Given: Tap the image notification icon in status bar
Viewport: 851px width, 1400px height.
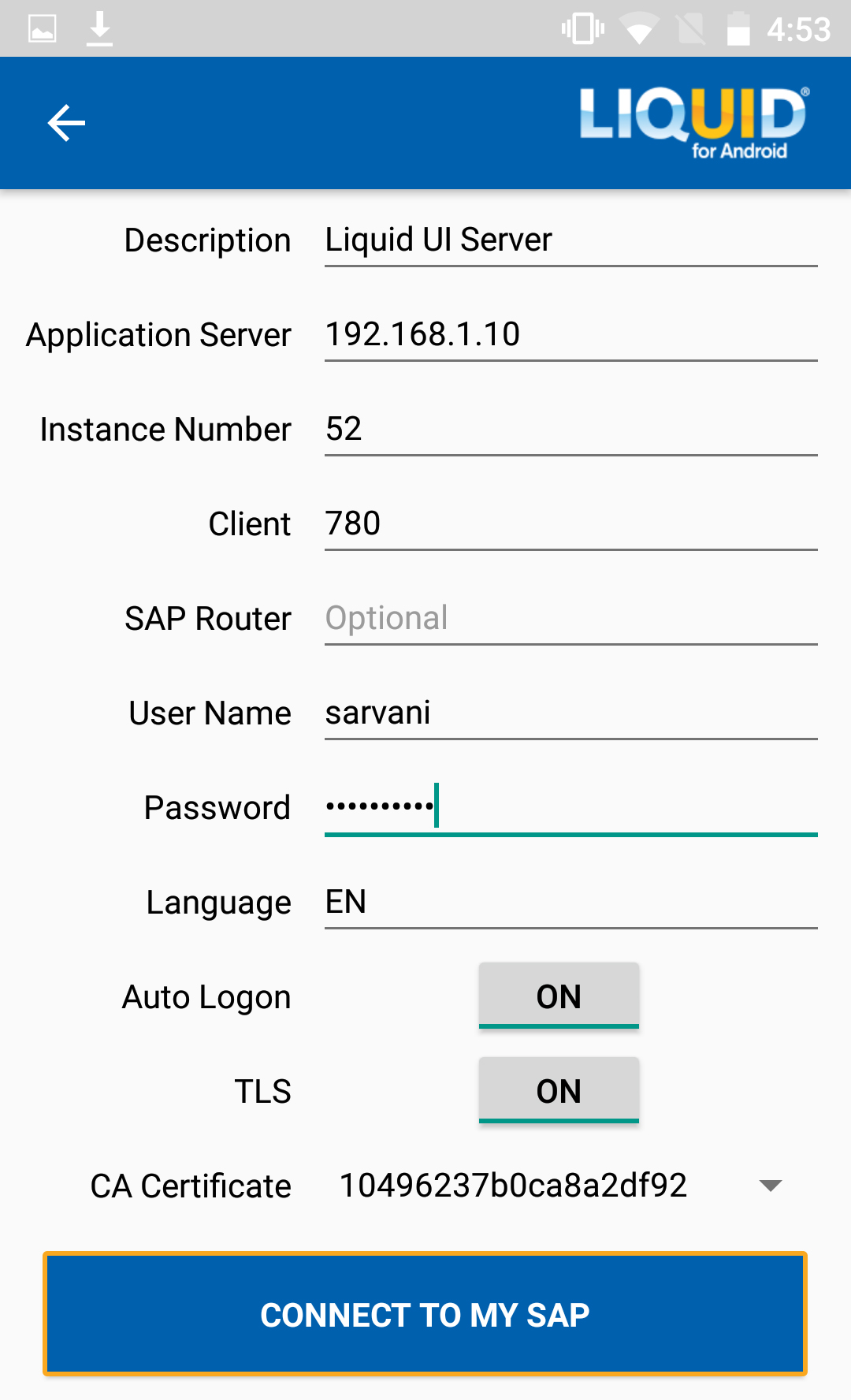Looking at the screenshot, I should tap(43, 29).
